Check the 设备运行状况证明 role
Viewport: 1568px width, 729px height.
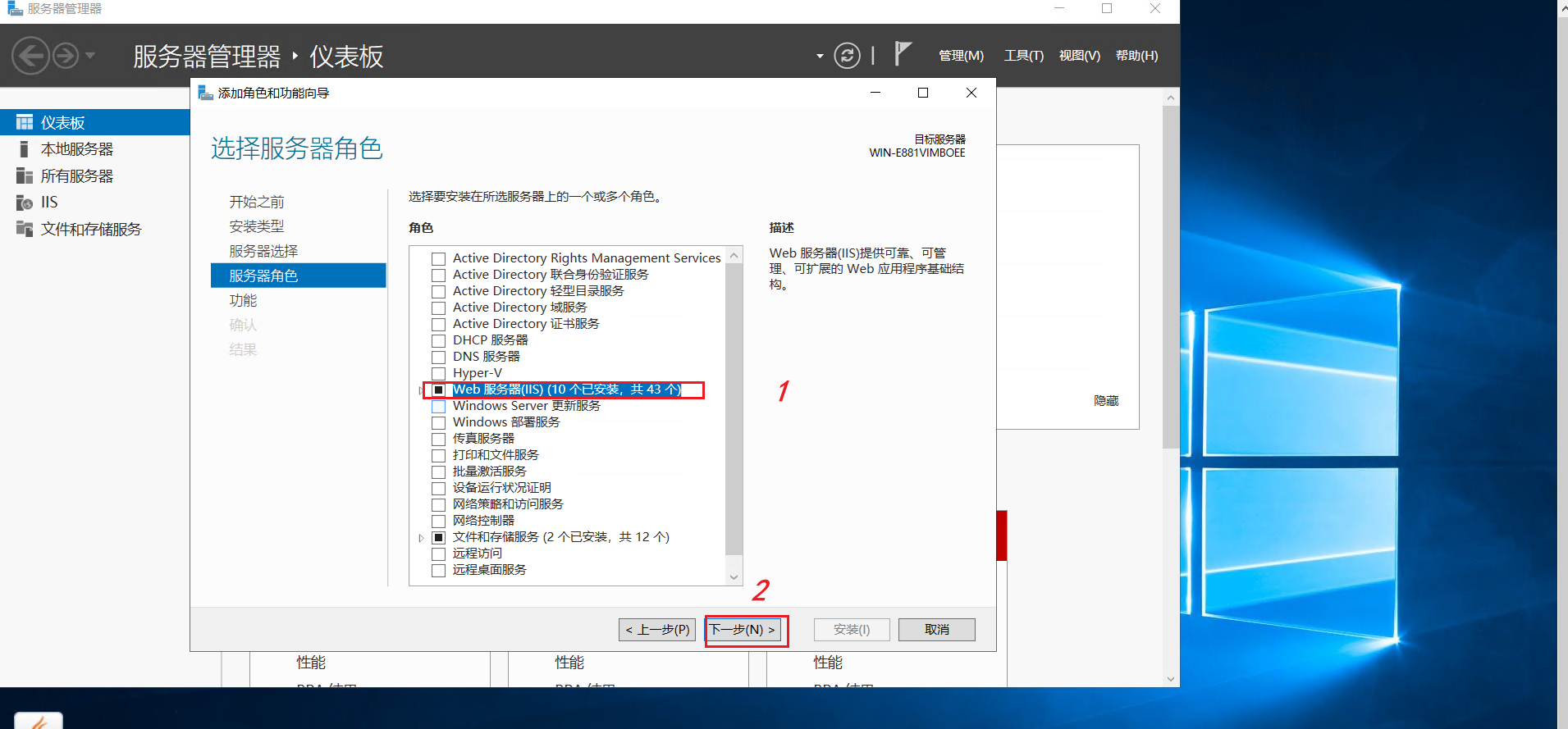(x=439, y=488)
